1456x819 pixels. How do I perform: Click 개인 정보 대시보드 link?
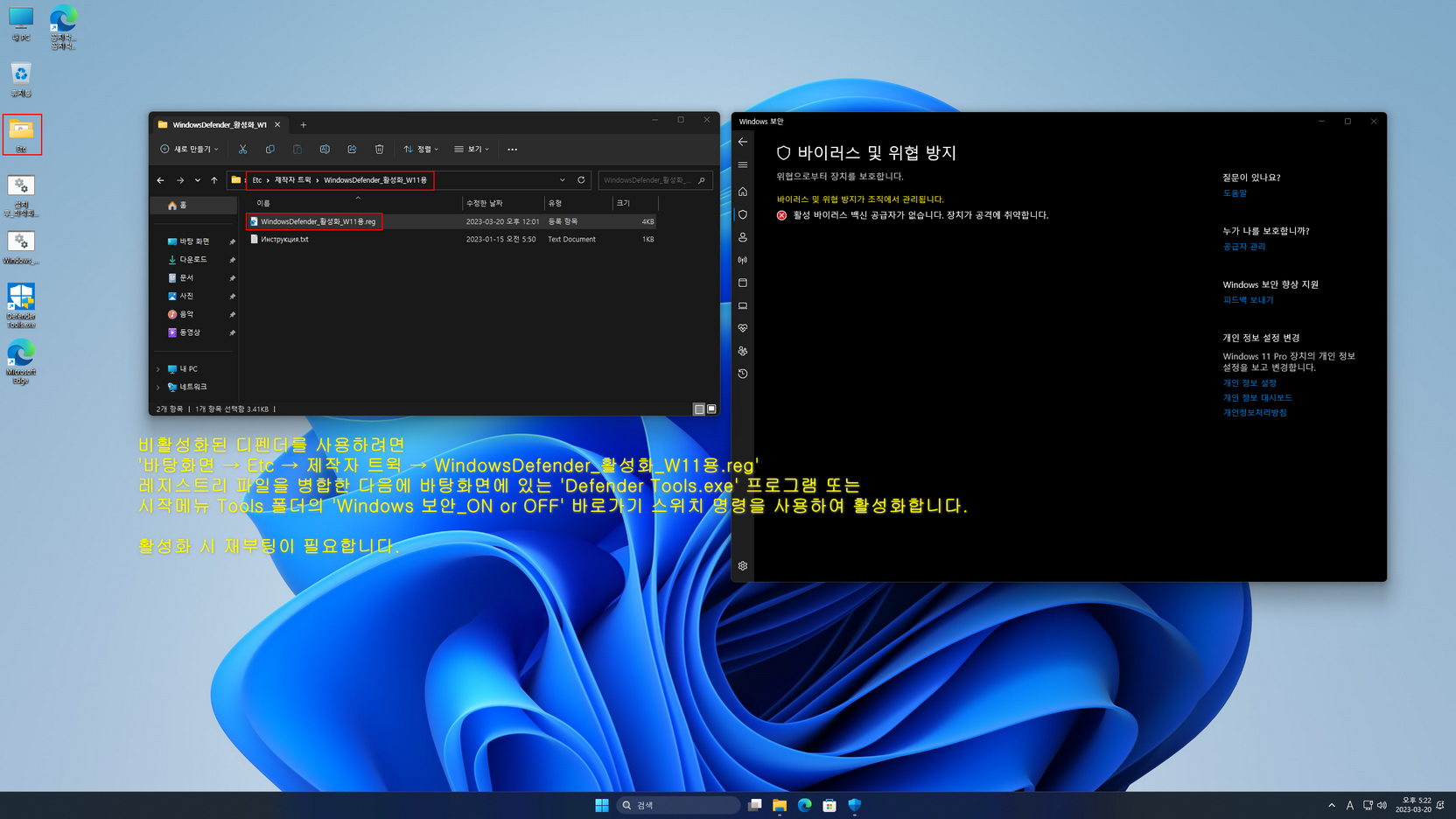tap(1257, 398)
